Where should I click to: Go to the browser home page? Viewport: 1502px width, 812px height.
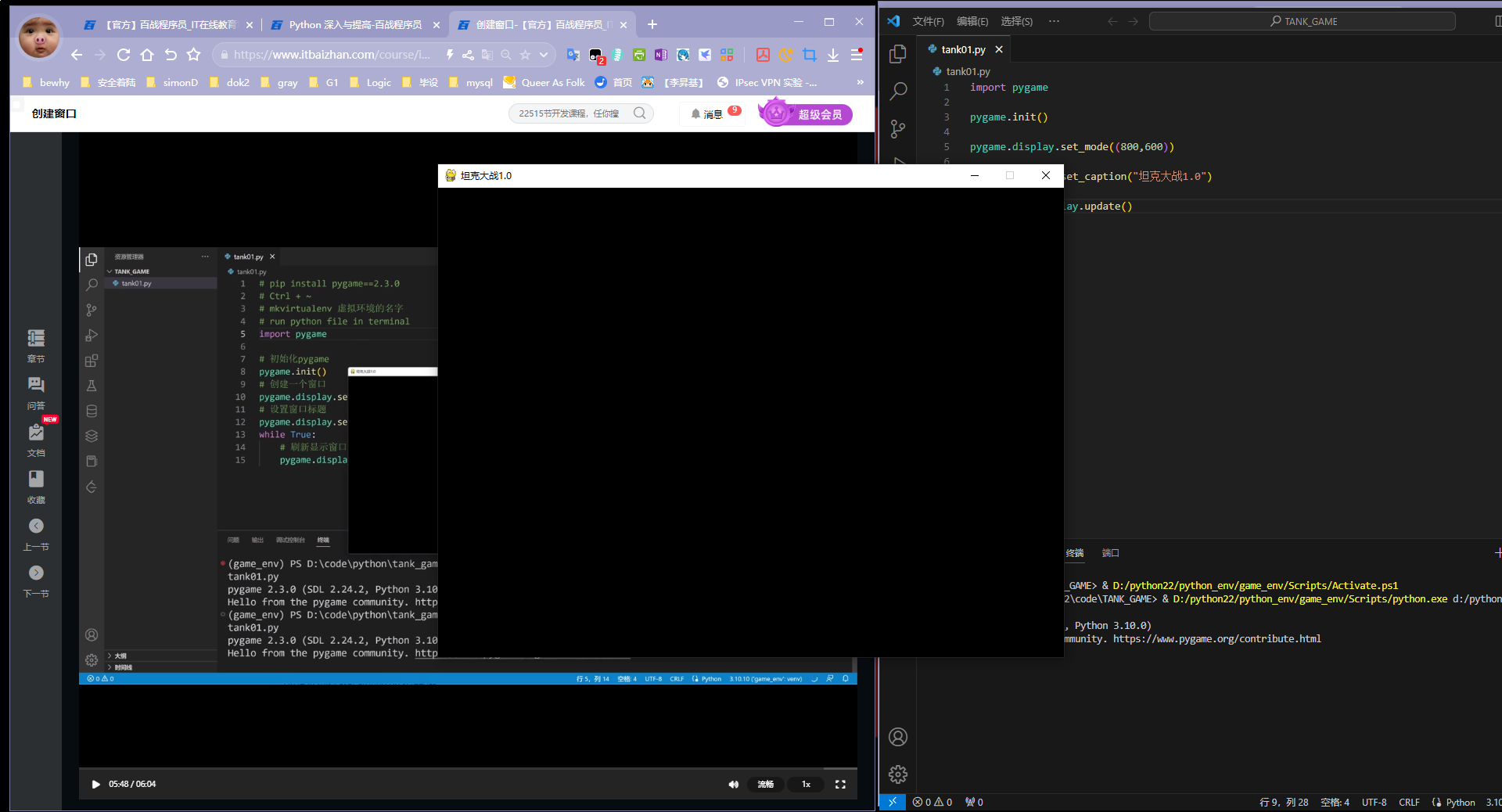pyautogui.click(x=147, y=55)
